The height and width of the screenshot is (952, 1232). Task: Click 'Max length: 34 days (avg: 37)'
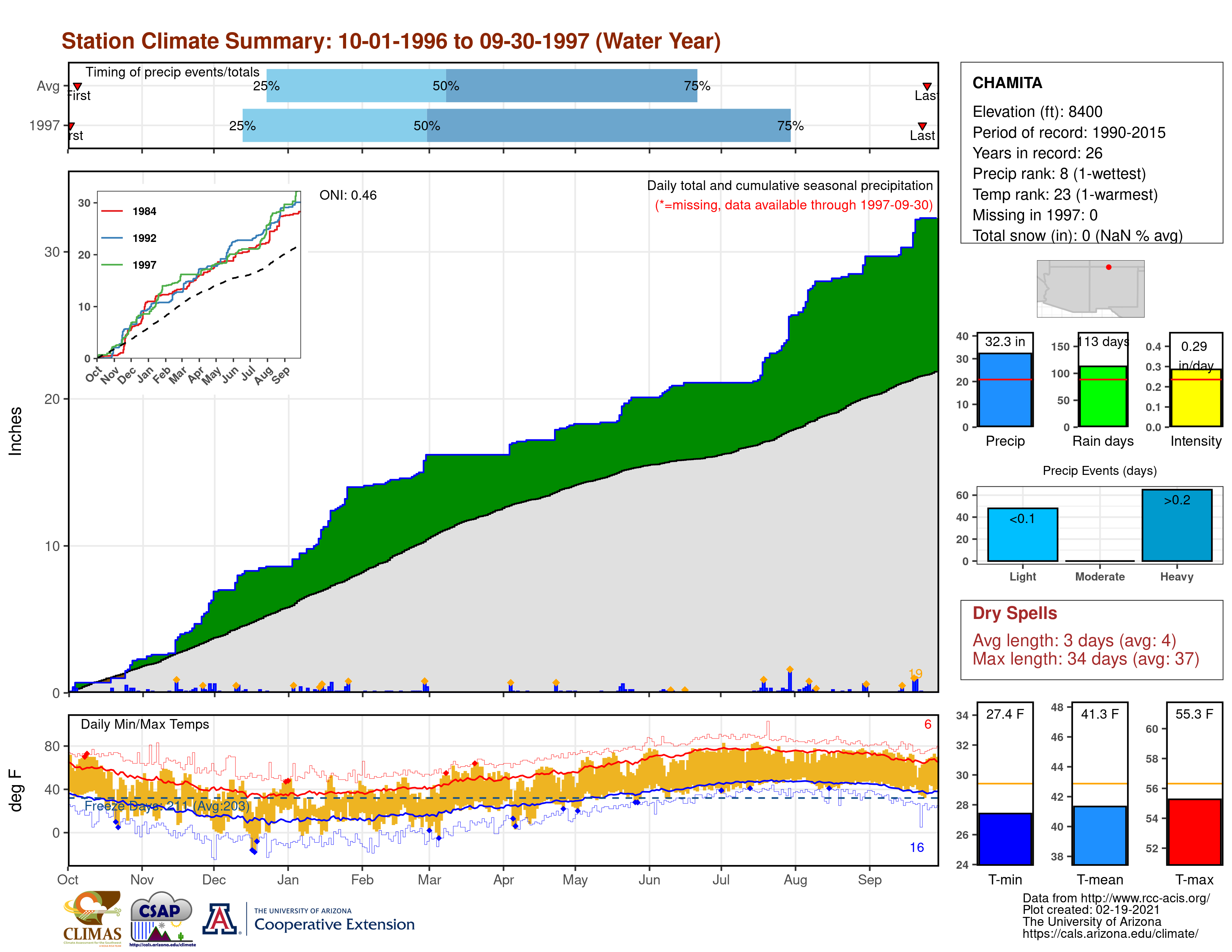1086,659
